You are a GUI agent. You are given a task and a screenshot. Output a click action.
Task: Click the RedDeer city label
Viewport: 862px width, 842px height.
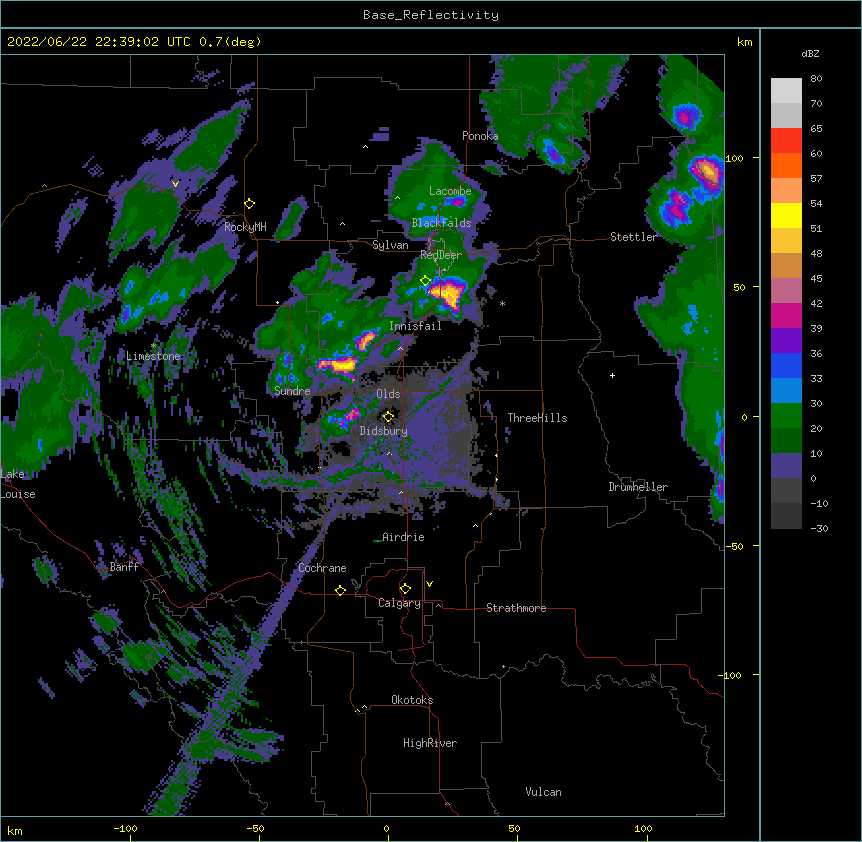tap(441, 255)
